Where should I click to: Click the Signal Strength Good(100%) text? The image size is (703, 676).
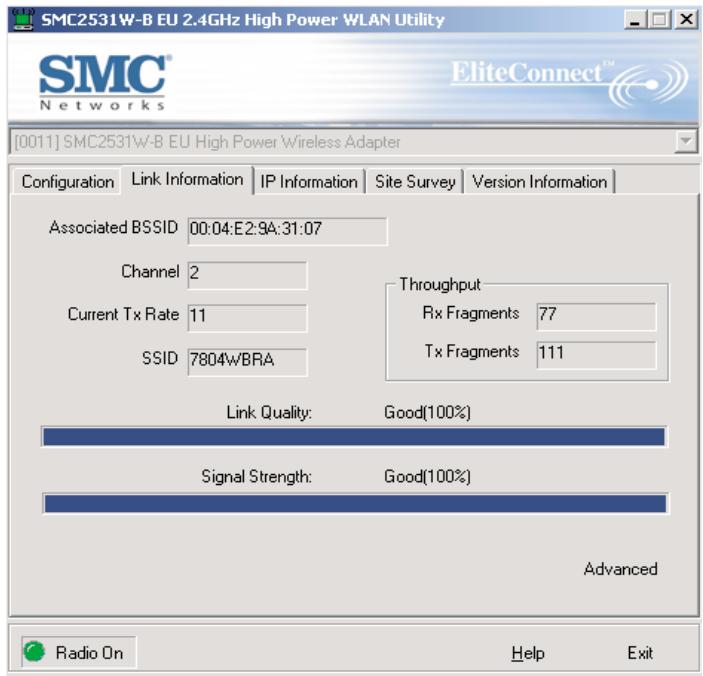coord(427,477)
